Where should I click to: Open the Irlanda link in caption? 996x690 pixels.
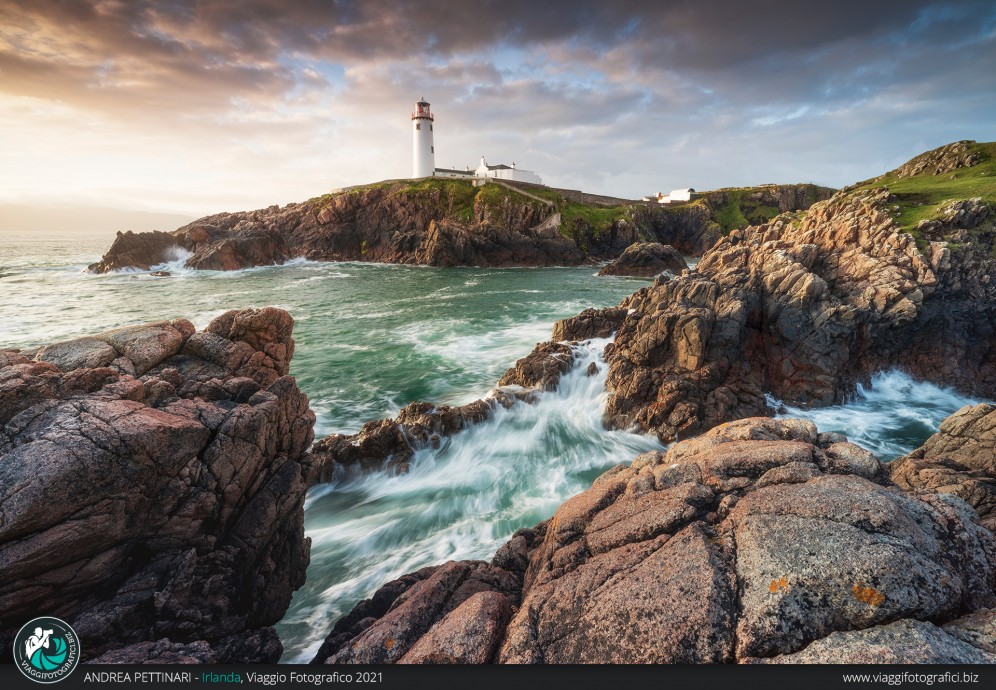coord(221,678)
